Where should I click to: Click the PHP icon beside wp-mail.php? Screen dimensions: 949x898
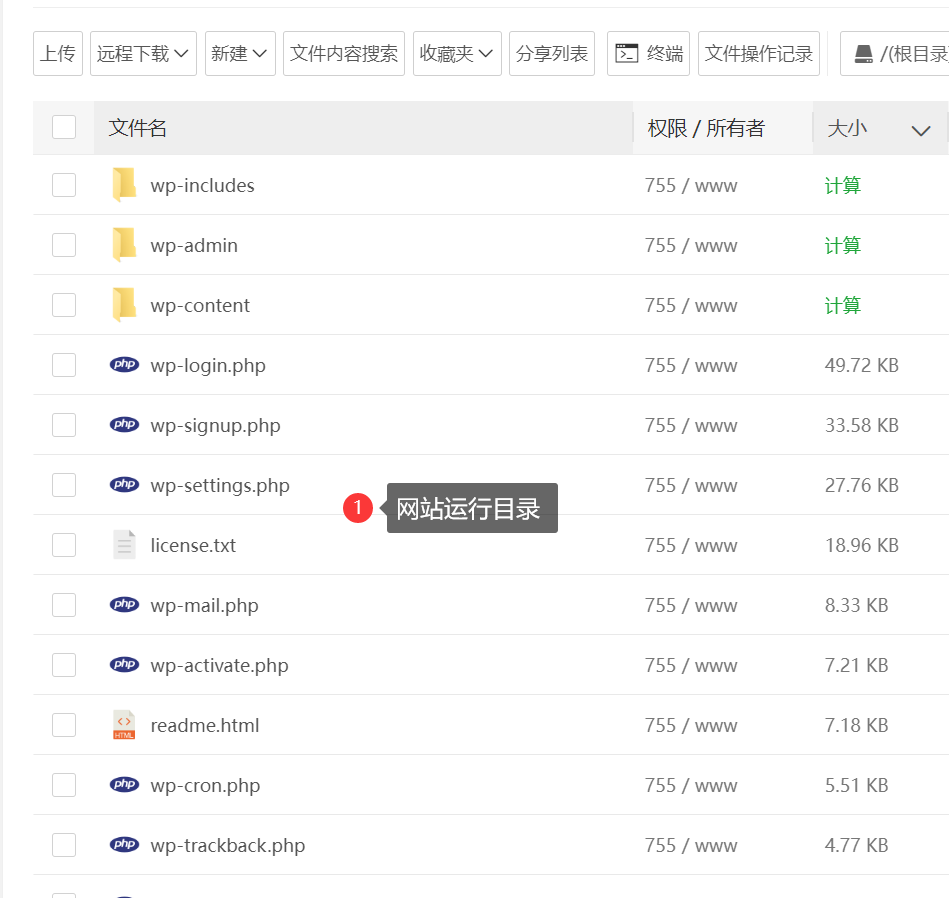tap(124, 604)
